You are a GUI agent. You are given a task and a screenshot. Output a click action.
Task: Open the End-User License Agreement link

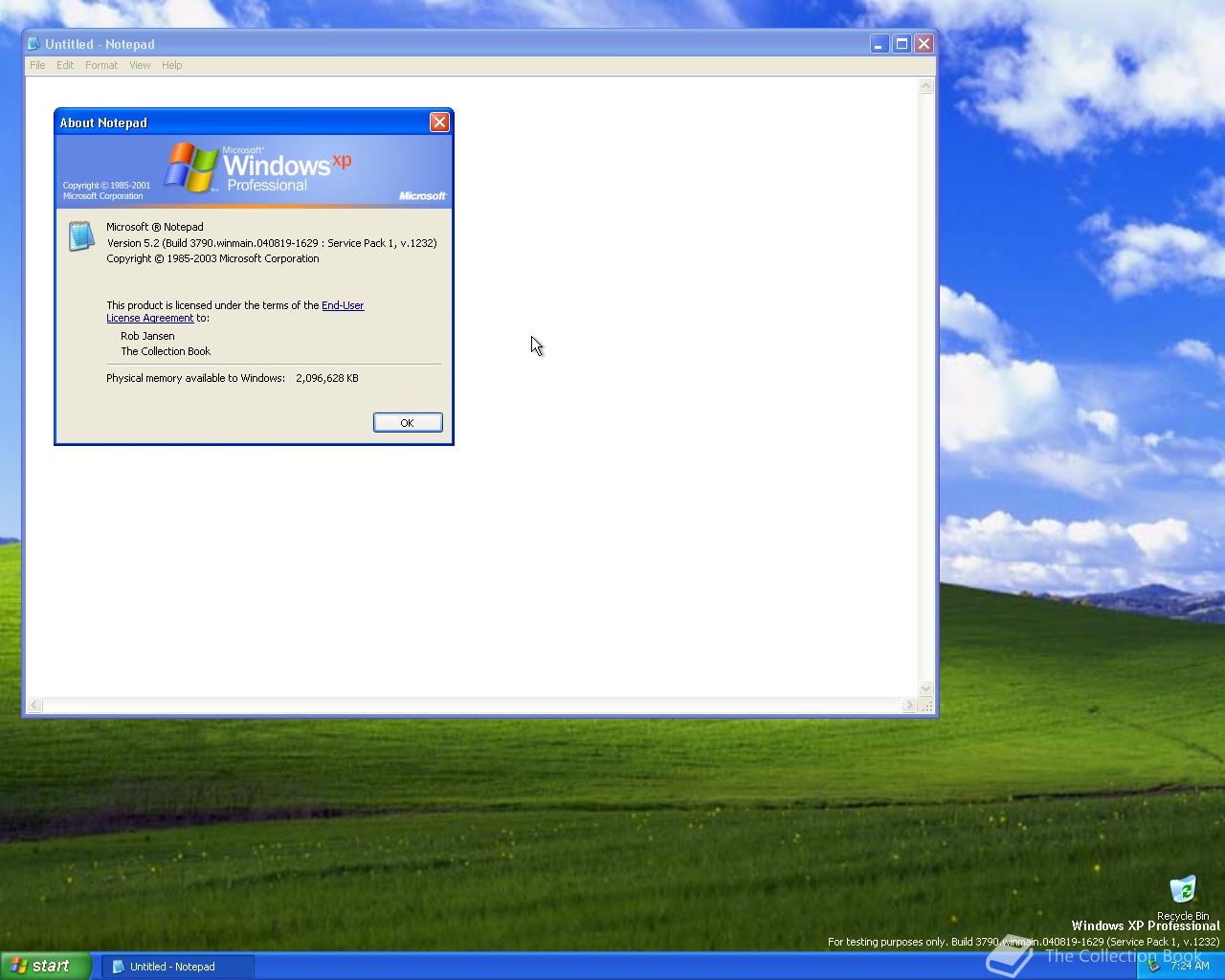click(x=235, y=311)
